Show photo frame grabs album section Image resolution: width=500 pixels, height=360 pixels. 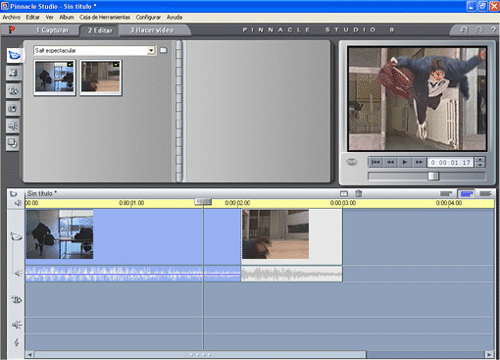click(x=13, y=108)
